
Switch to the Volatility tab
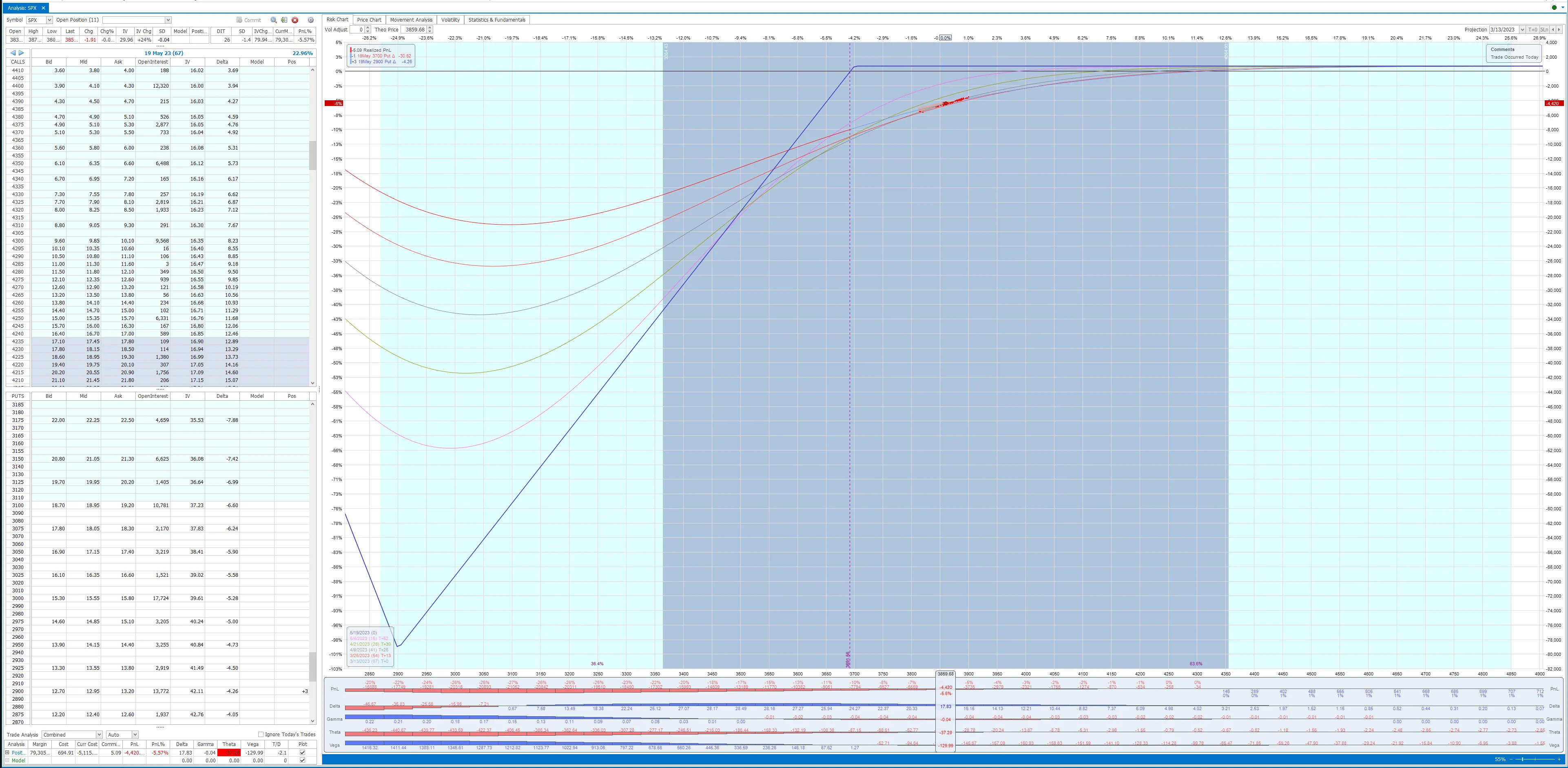pyautogui.click(x=450, y=20)
